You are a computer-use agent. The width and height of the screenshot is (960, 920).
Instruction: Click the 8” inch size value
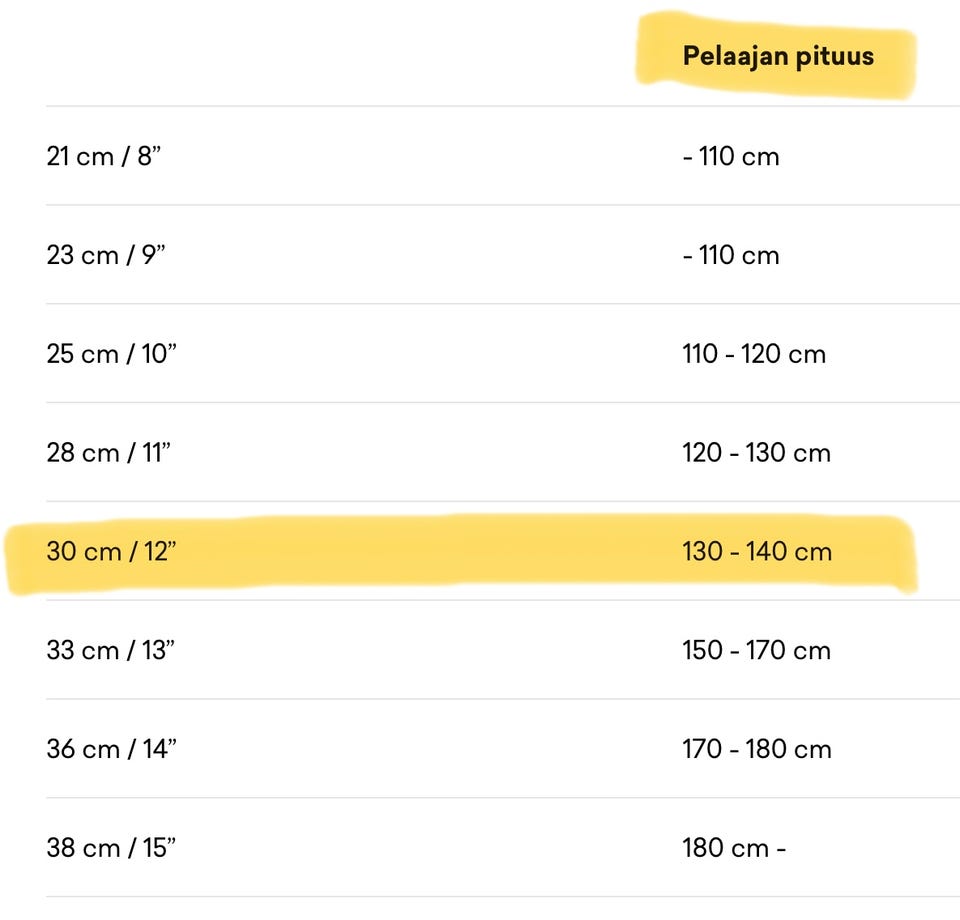[x=149, y=156]
